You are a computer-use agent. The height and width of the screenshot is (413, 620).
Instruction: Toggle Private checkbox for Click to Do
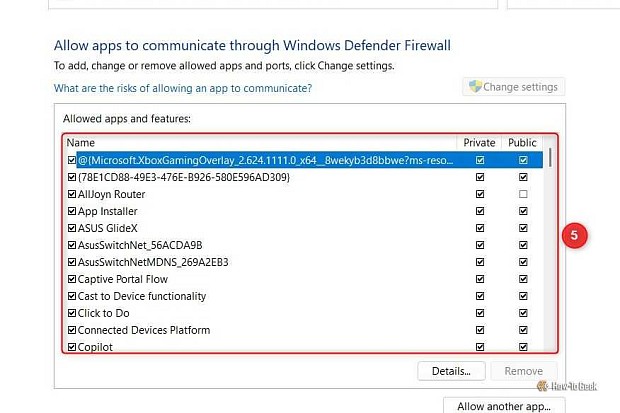coord(480,313)
